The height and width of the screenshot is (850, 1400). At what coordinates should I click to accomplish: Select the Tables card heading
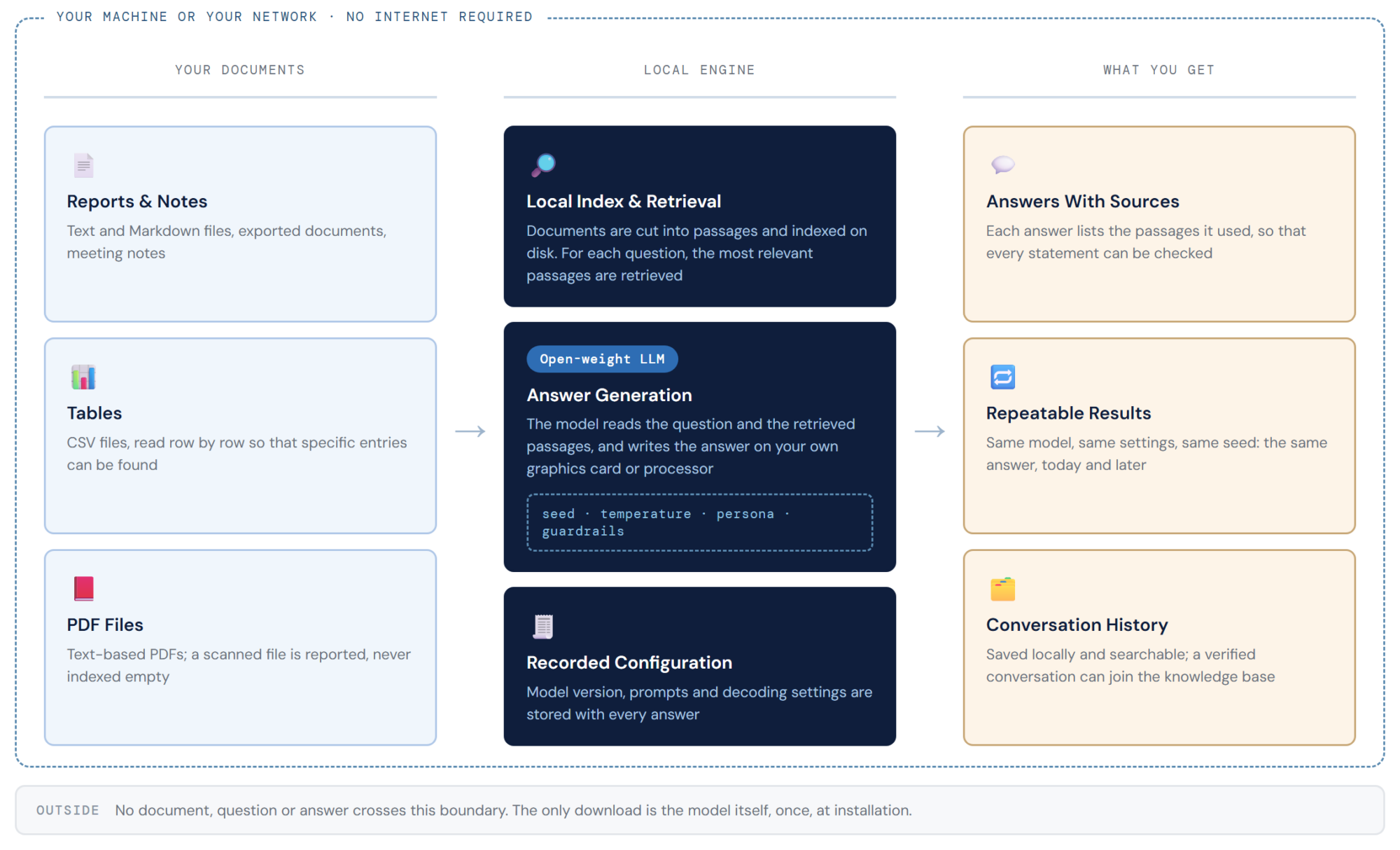point(94,413)
